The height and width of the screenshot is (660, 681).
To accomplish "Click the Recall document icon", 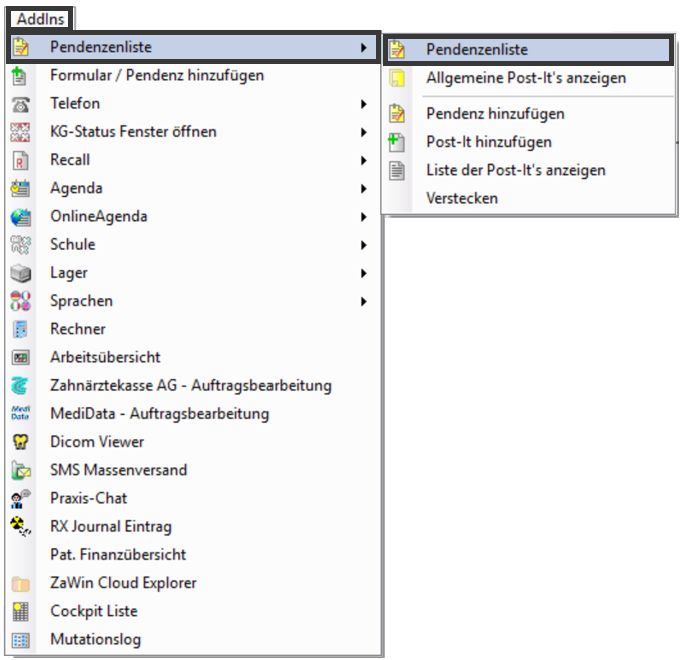I will click(x=20, y=161).
